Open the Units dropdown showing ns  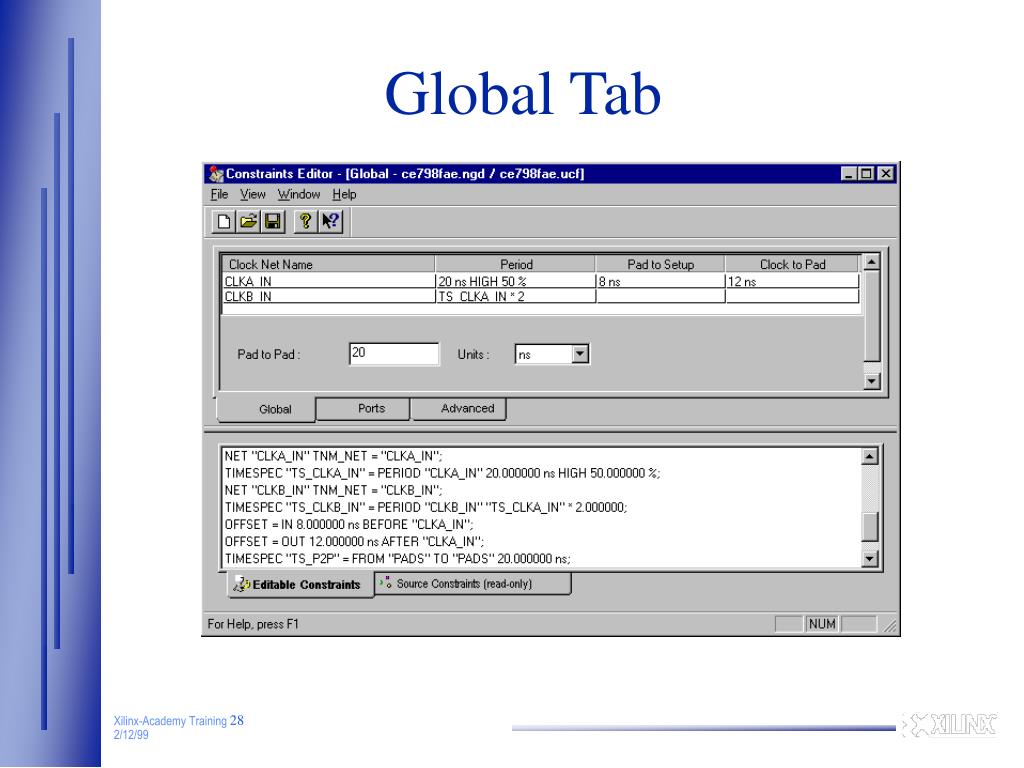(552, 354)
